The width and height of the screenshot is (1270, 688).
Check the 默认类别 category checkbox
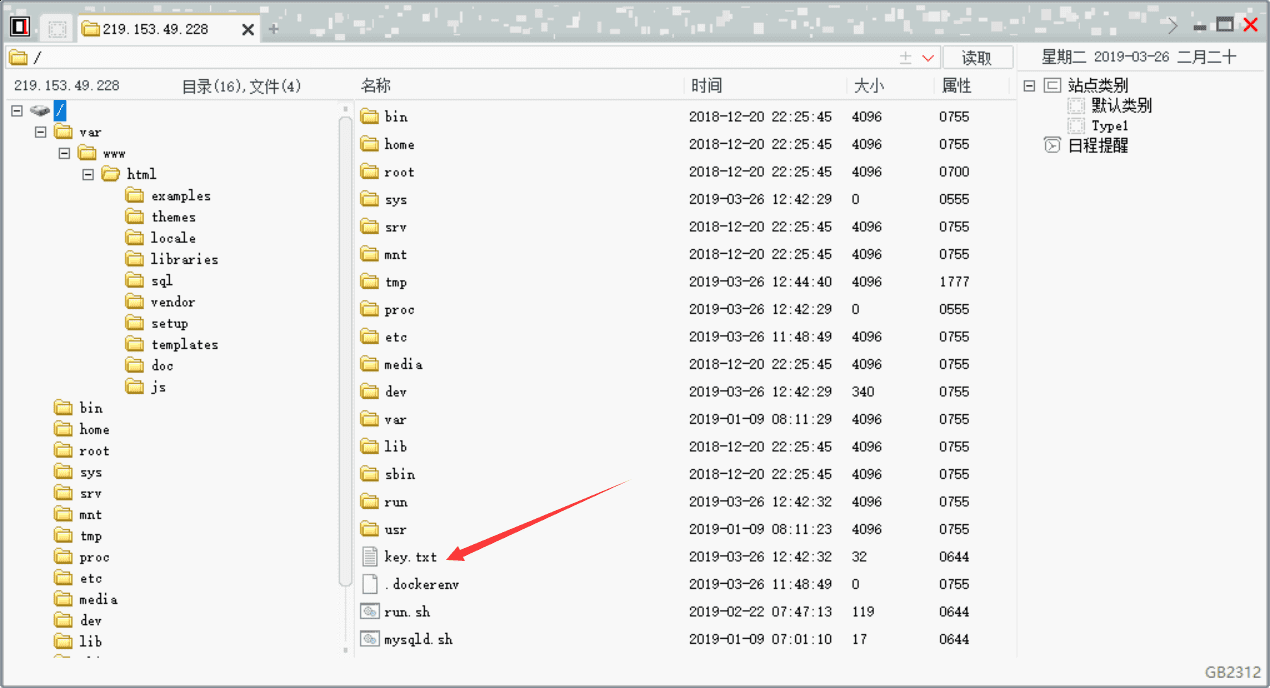click(1075, 104)
